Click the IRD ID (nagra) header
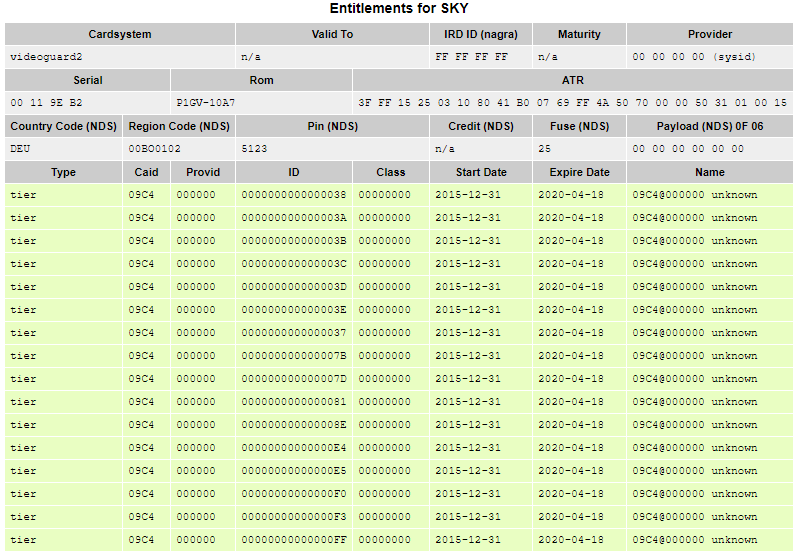 coord(481,34)
